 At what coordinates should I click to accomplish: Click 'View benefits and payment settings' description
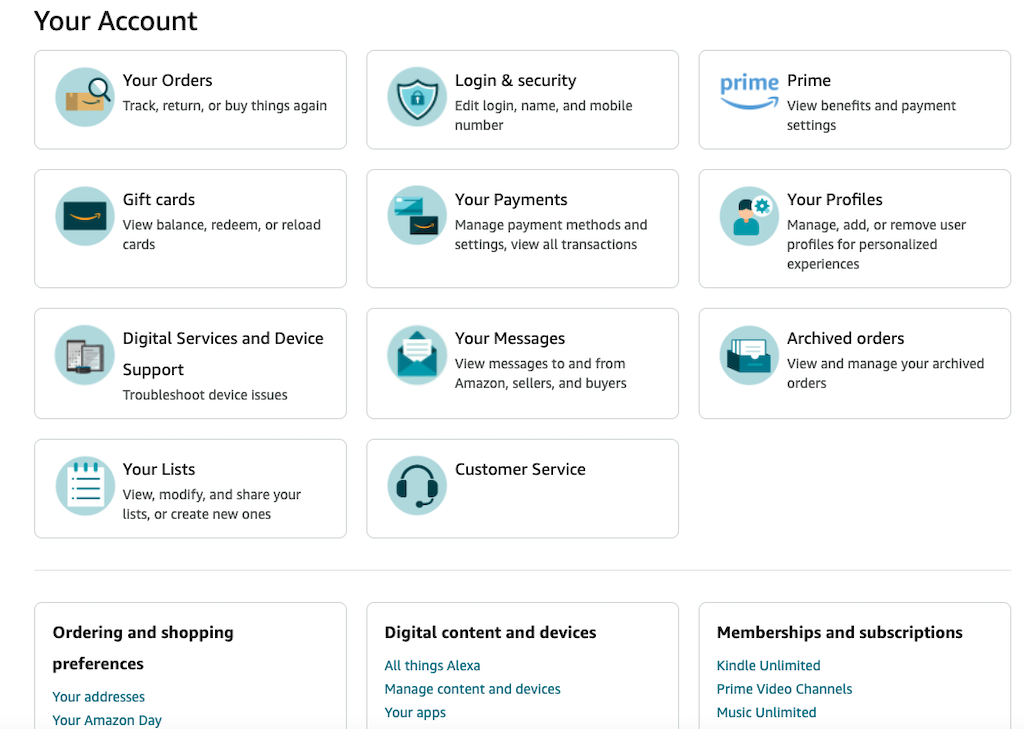[x=871, y=115]
